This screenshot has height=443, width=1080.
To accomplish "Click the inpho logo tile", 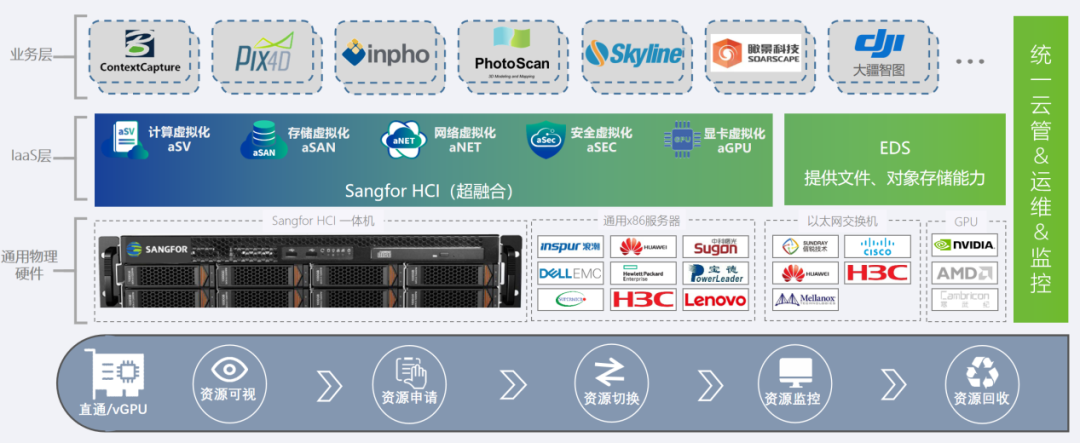I will [385, 55].
